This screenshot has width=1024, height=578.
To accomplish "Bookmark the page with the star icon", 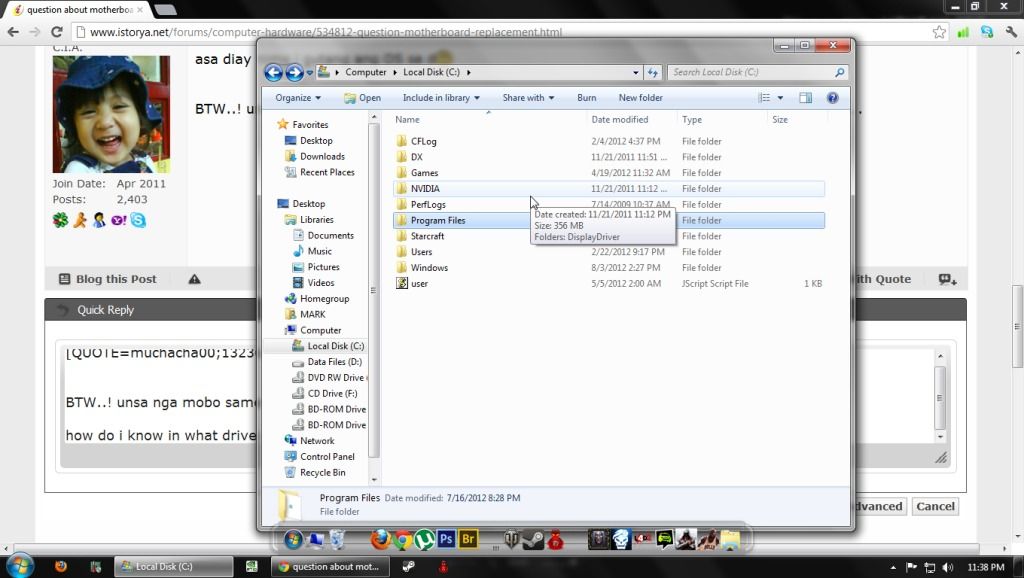I will coord(939,32).
